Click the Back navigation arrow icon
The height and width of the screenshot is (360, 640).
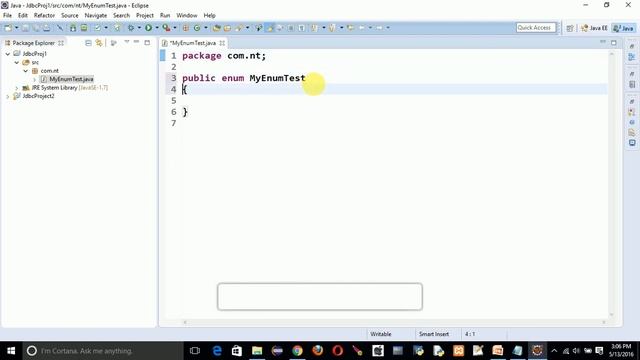pyautogui.click(x=362, y=28)
